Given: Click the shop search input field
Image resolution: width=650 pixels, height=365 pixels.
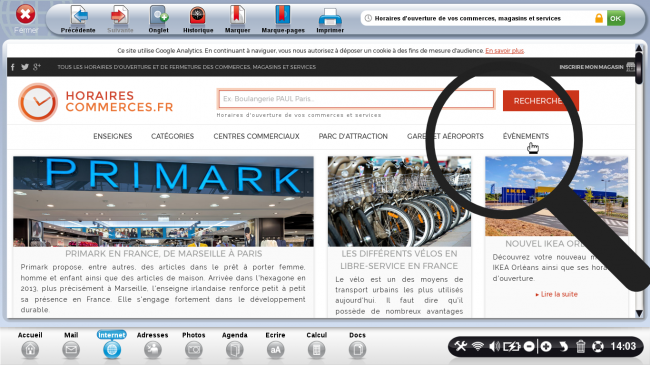Looking at the screenshot, I should click(356, 99).
